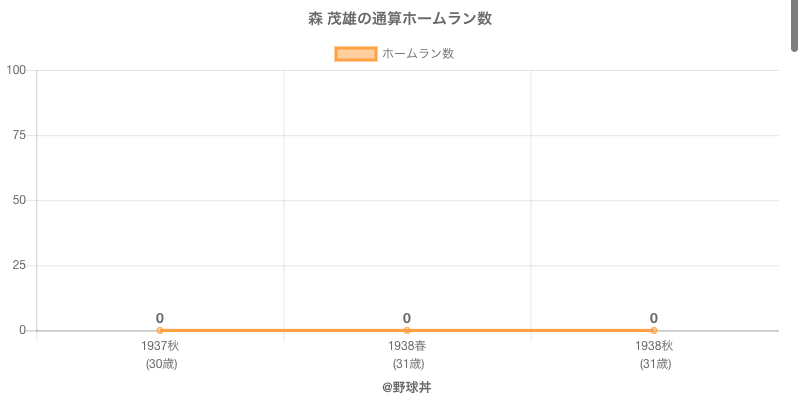Screen dimensions: 800x400
Task: Click the (30歳) age label
Action: pyautogui.click(x=160, y=364)
